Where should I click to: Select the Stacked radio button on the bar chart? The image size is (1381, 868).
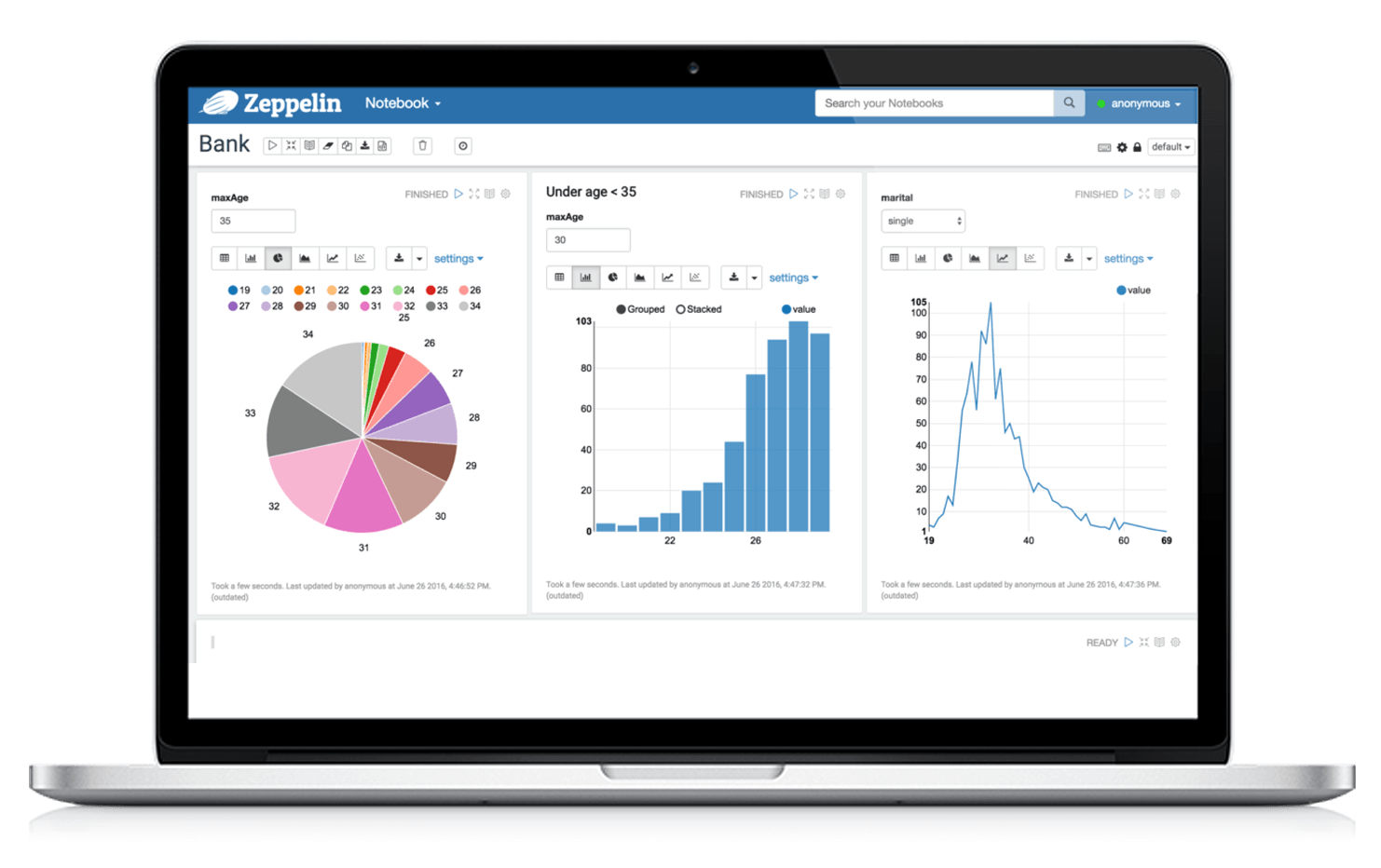point(679,308)
